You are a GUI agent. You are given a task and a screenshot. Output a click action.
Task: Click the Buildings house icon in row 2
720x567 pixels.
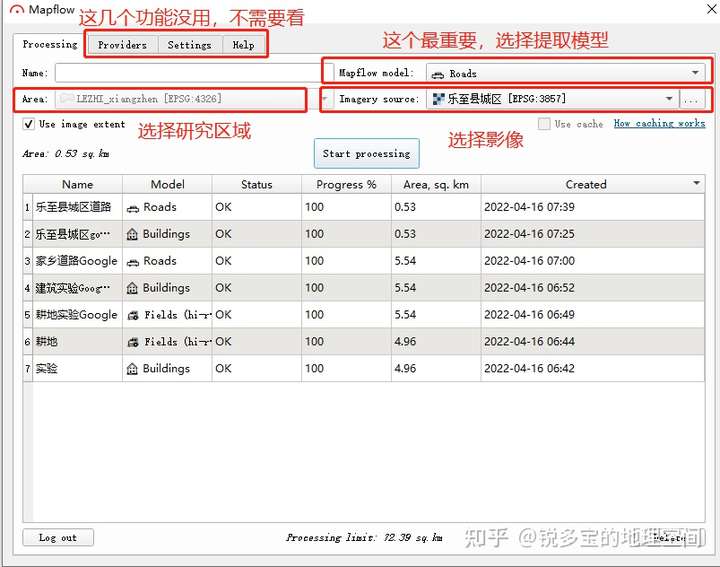(x=132, y=235)
